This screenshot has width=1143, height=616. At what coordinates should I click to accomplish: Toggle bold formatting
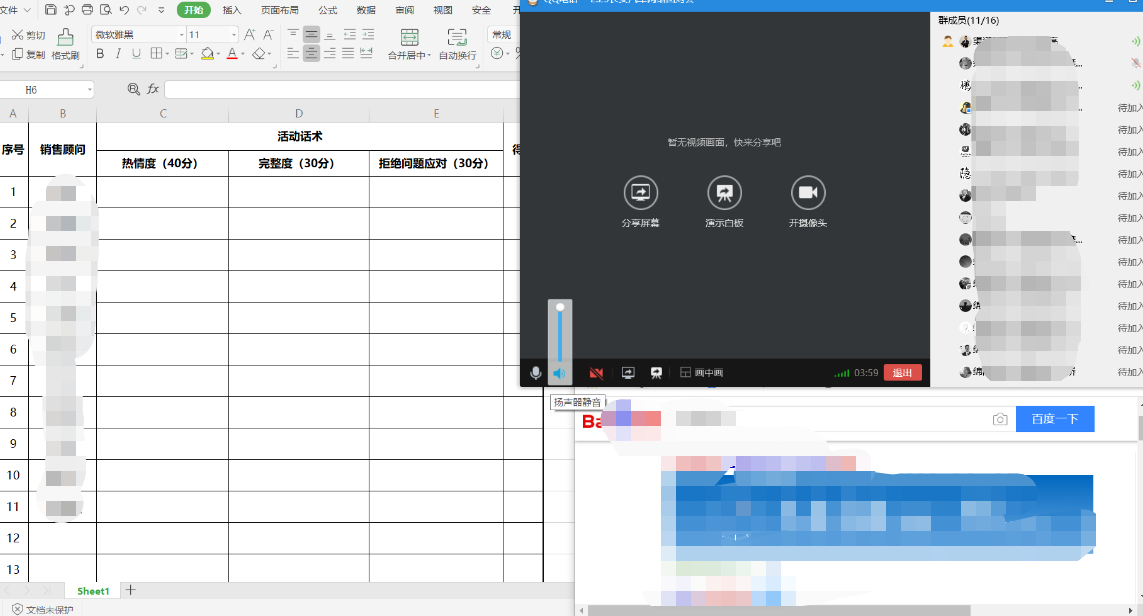(x=100, y=54)
